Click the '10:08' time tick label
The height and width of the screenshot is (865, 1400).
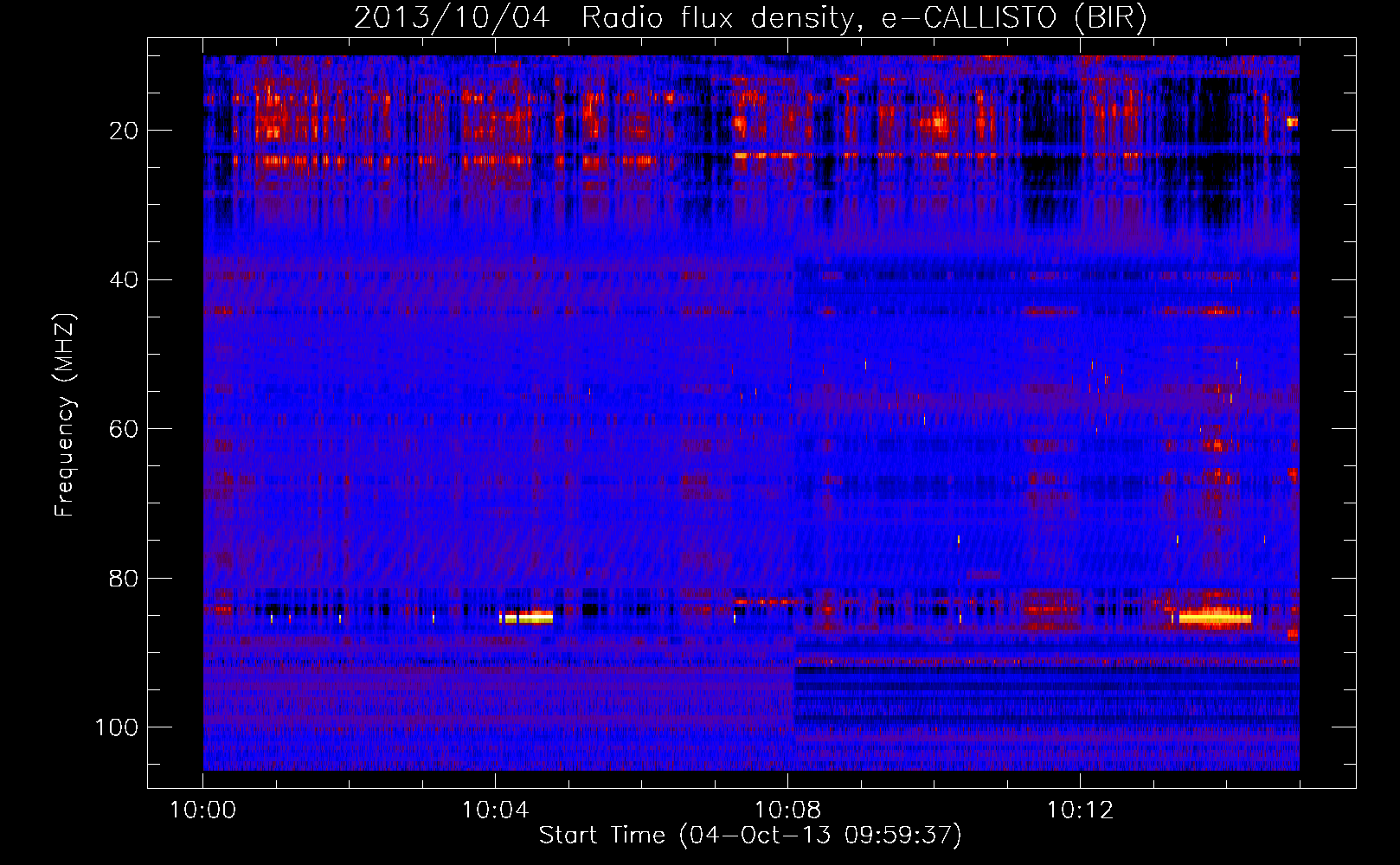[787, 811]
